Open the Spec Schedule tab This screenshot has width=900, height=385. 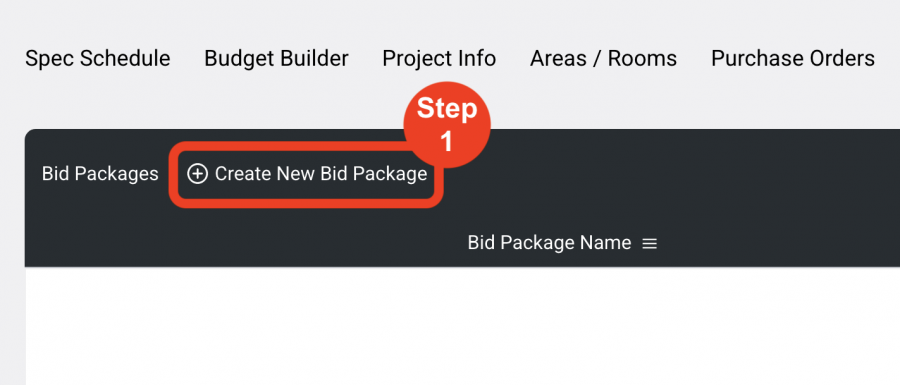click(98, 59)
